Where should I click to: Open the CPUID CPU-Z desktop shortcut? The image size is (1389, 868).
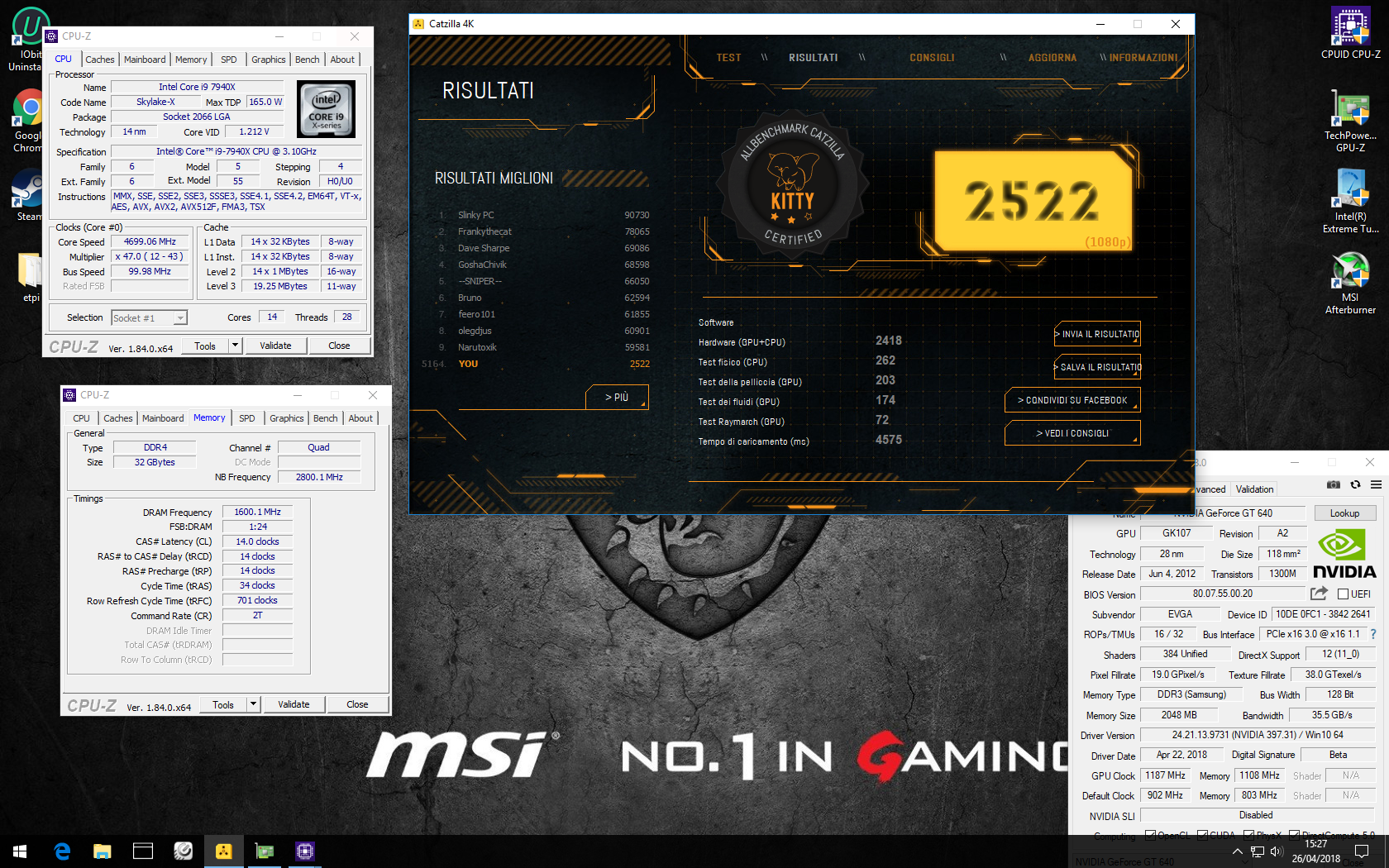[1351, 33]
